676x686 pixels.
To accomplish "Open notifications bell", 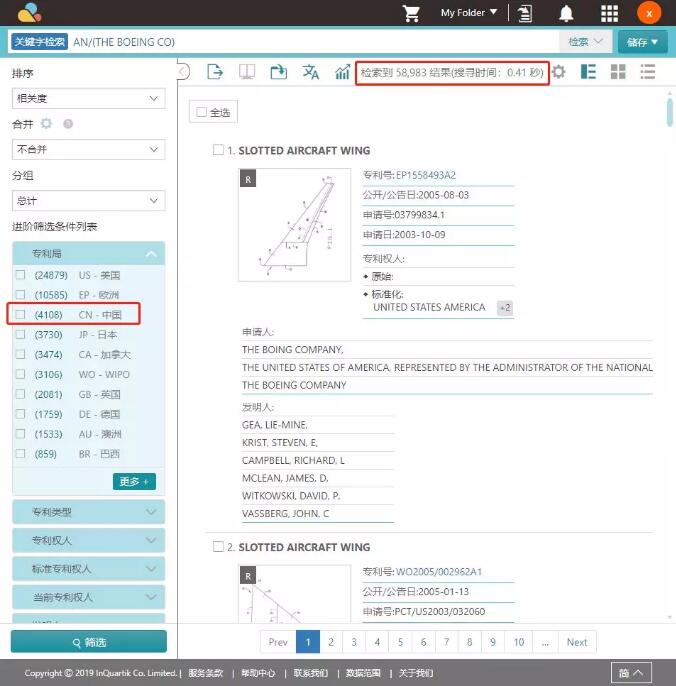I will click(566, 13).
